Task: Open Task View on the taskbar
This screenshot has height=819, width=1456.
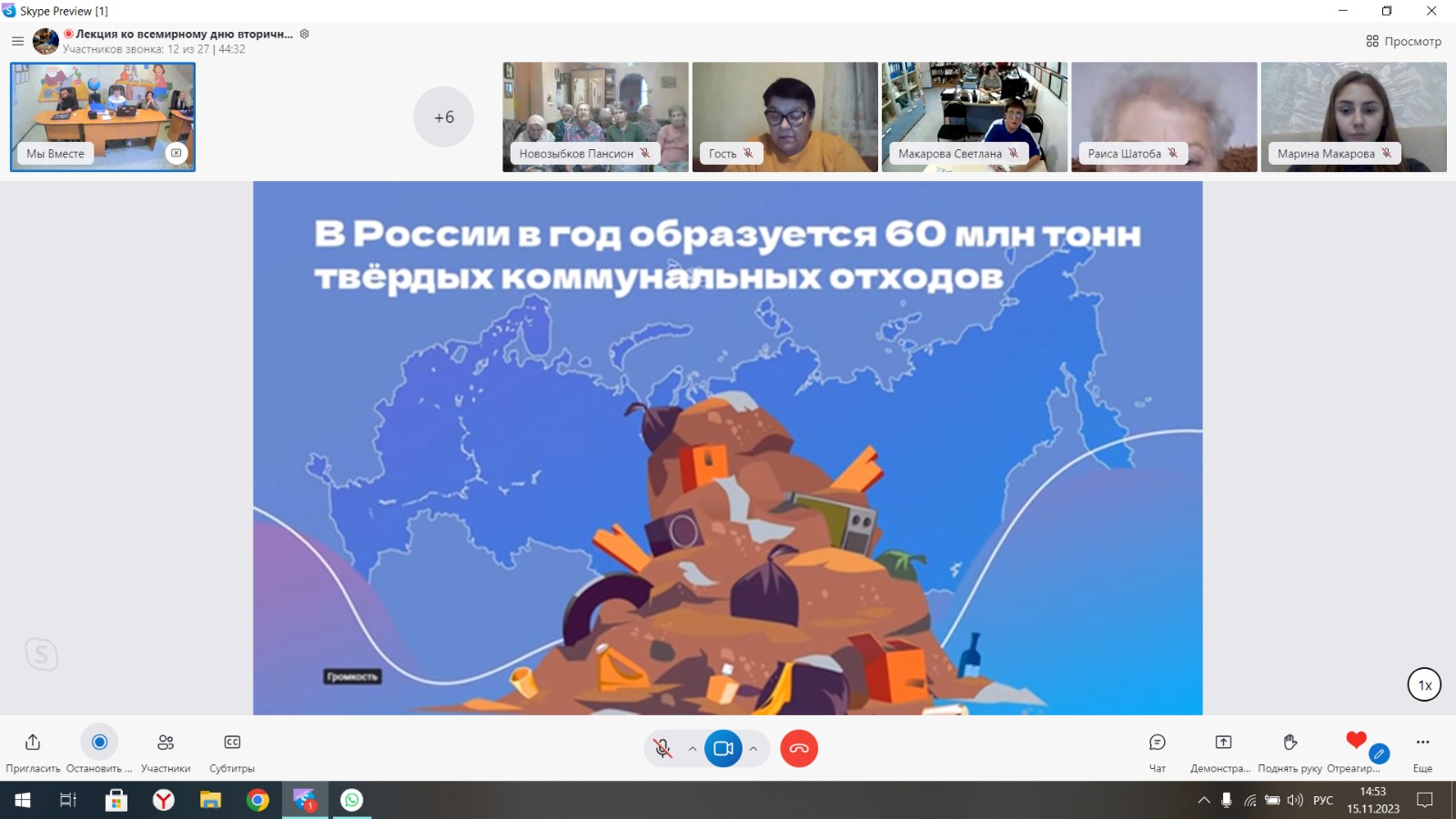Action: coord(68,800)
